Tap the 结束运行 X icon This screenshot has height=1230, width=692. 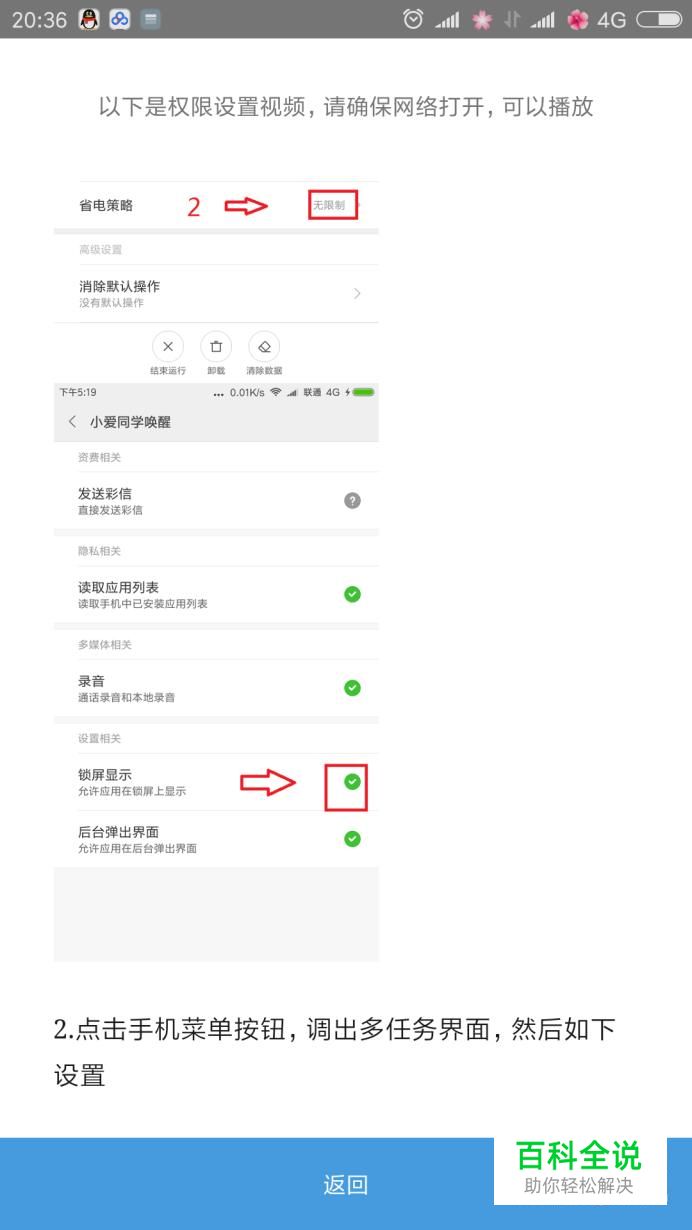point(167,347)
